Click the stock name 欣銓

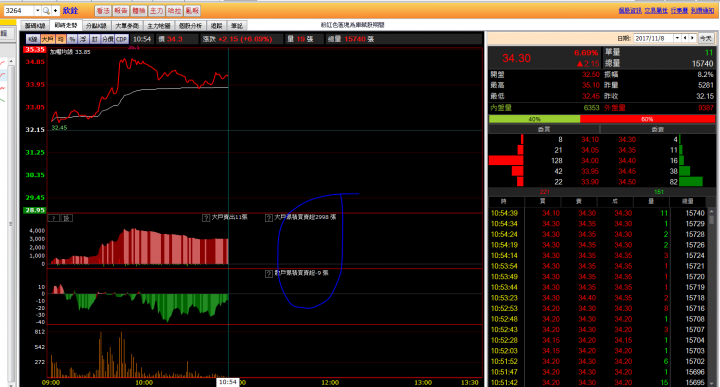[71, 11]
